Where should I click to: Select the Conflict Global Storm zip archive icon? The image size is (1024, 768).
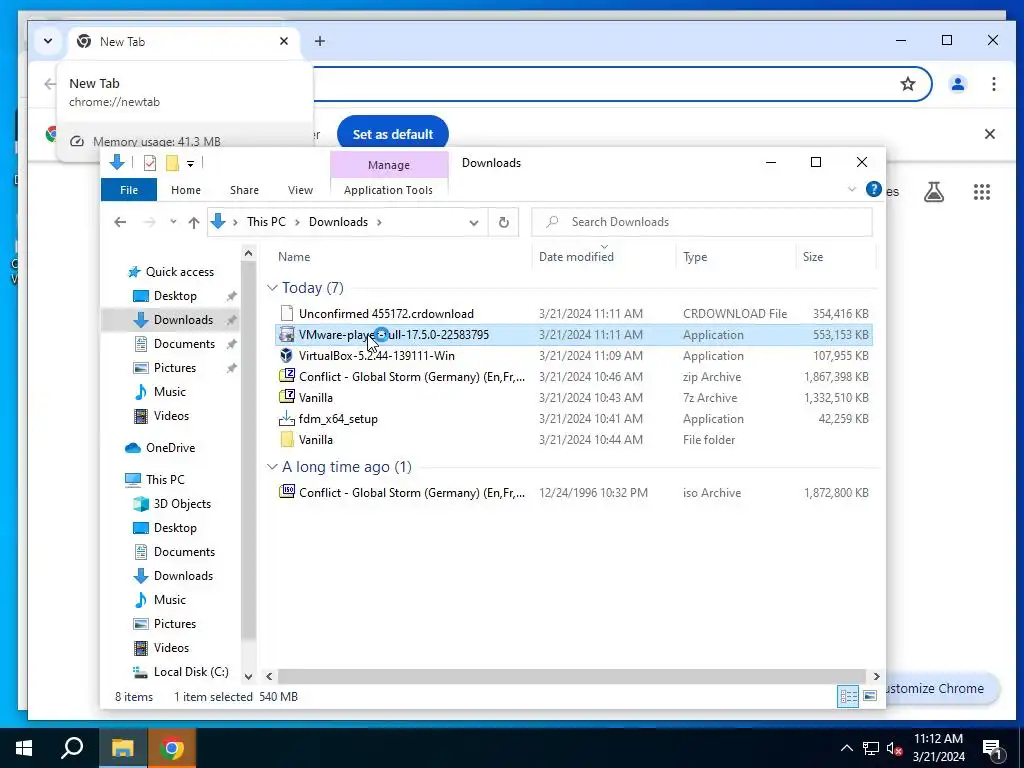(287, 376)
